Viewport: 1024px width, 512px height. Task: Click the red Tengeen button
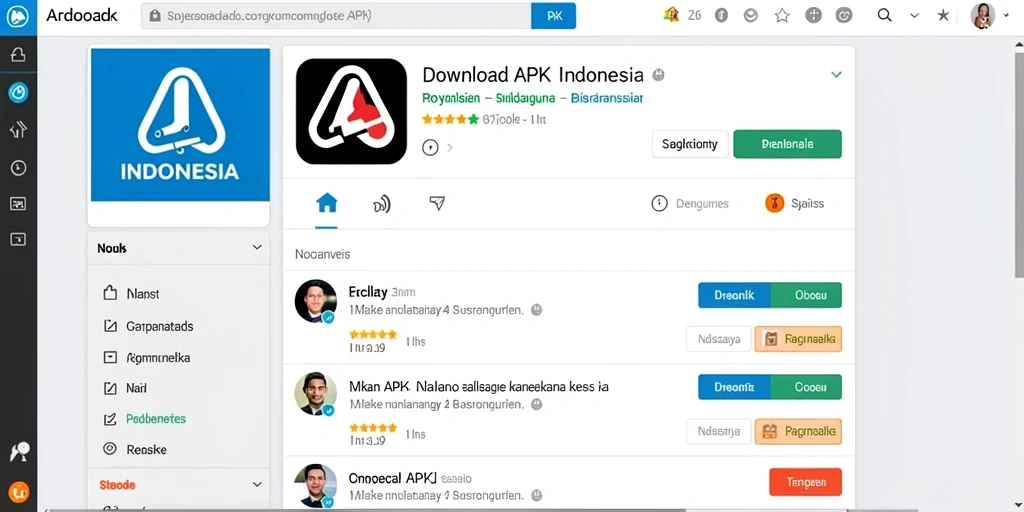tap(805, 482)
